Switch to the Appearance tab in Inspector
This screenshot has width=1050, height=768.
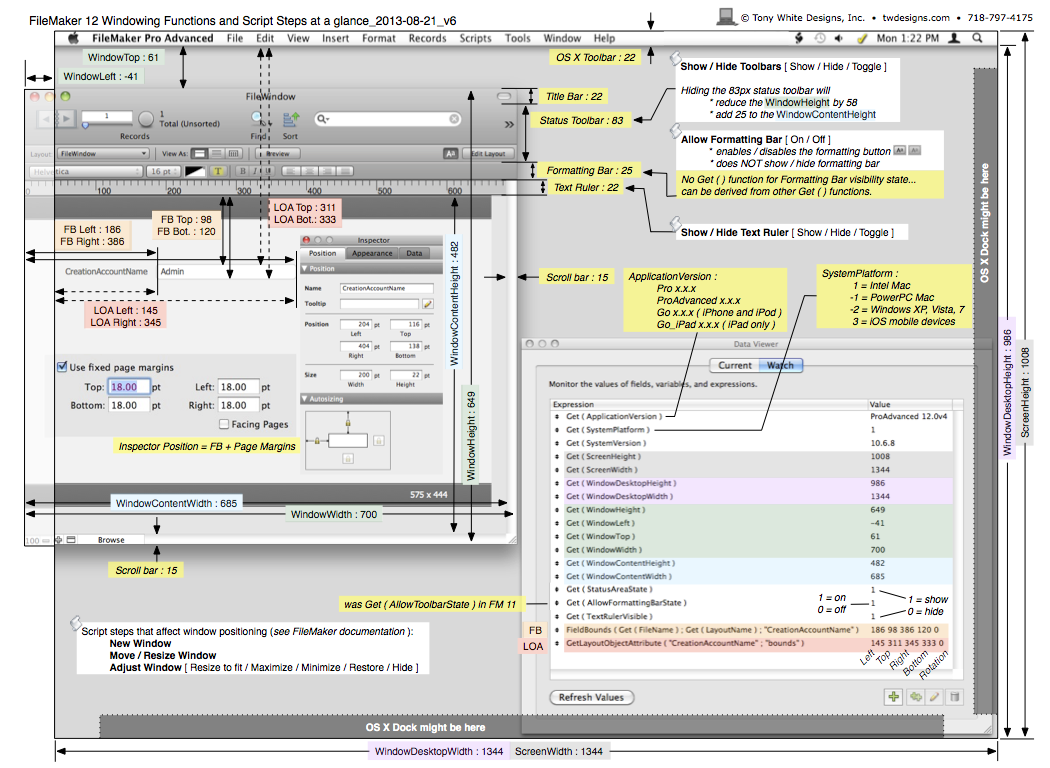click(x=372, y=253)
